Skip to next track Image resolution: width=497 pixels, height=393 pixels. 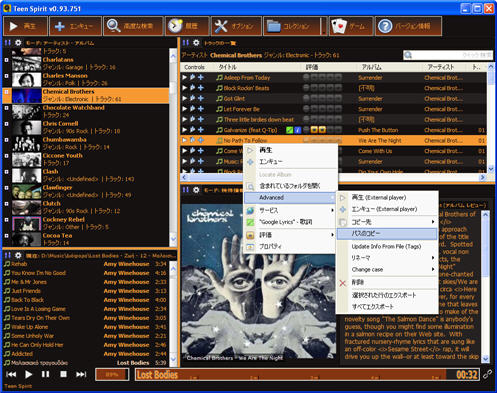pyautogui.click(x=81, y=374)
